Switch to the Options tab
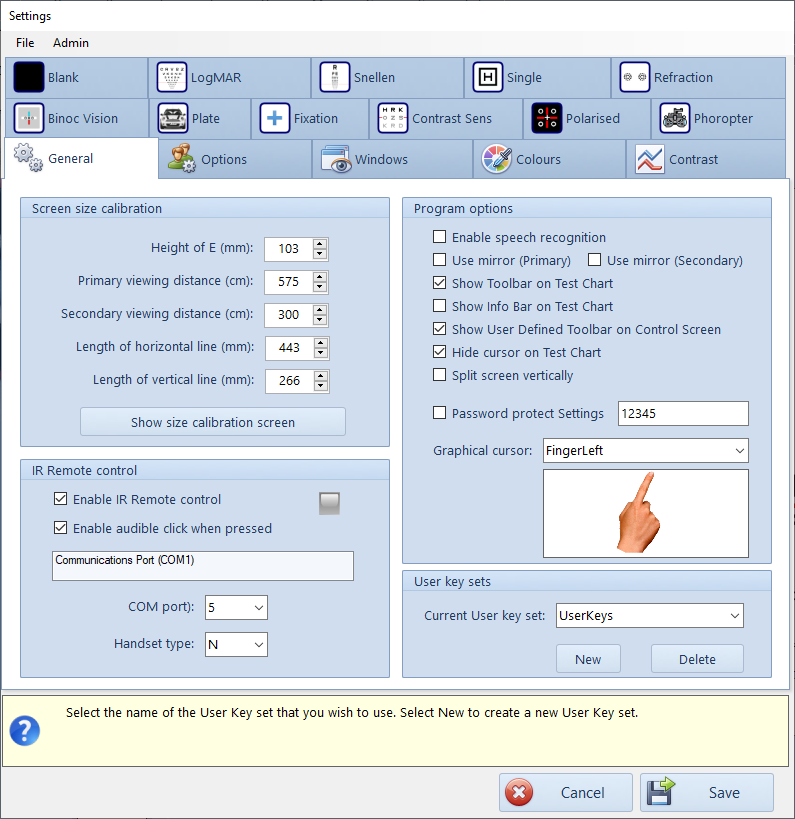 click(x=223, y=160)
